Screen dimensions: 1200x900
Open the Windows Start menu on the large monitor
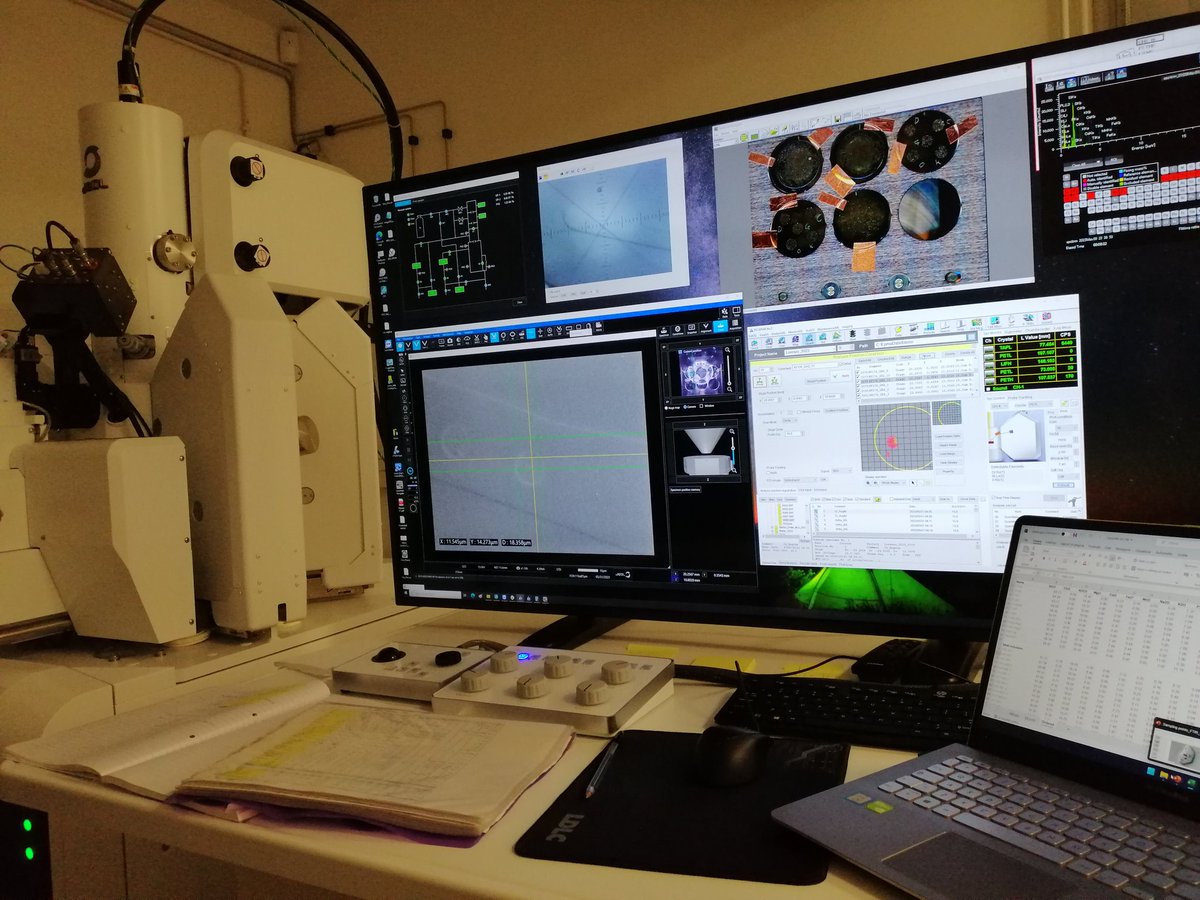click(406, 592)
